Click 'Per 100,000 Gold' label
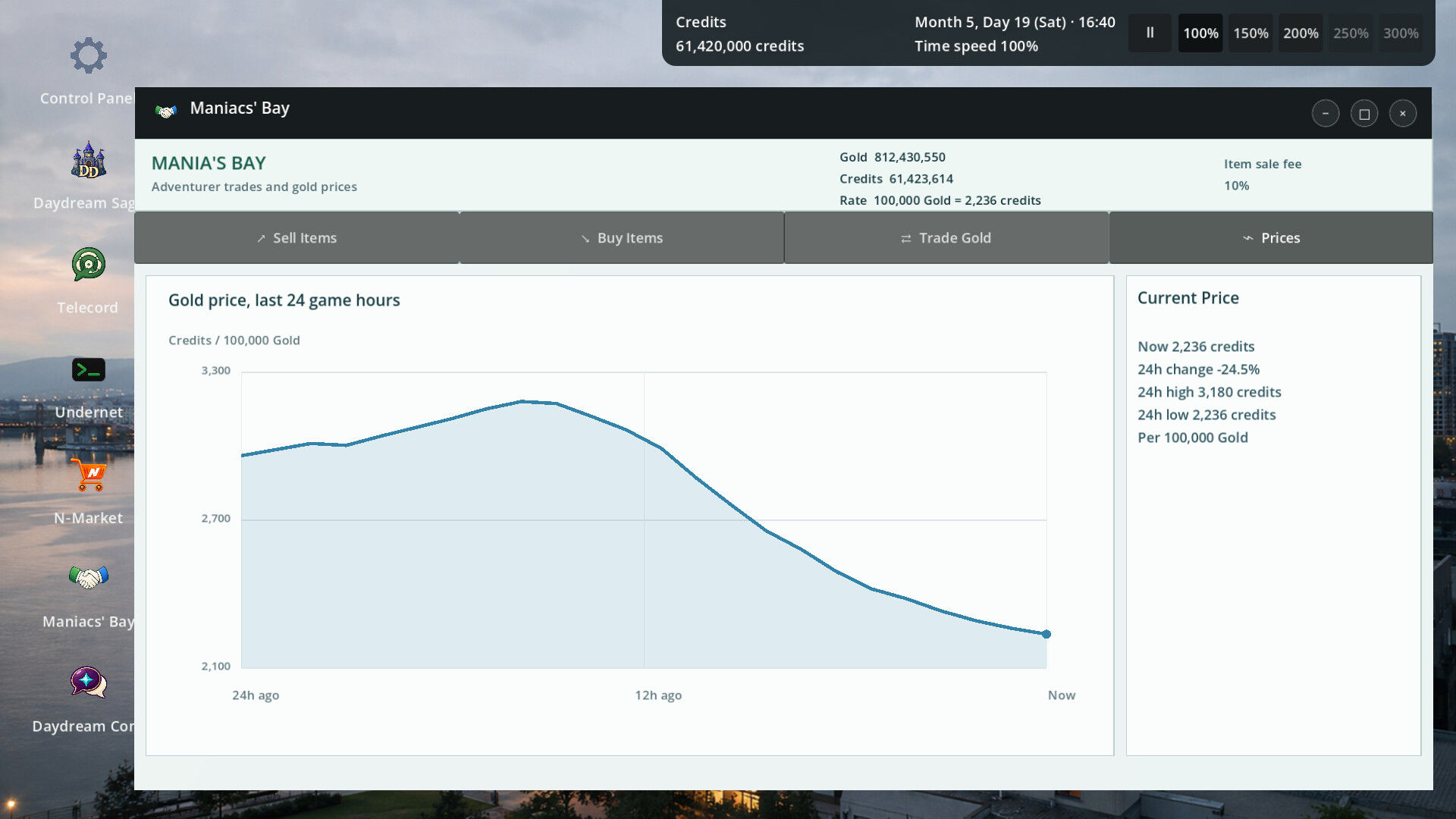1456x819 pixels. (1193, 438)
